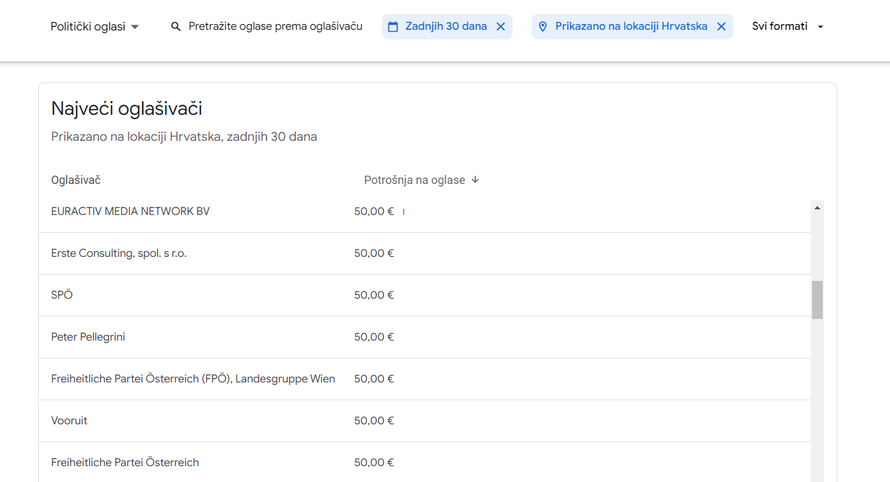890x482 pixels.
Task: Open EURACTIV MEDIA NETWORK BV advertiser
Action: click(130, 212)
